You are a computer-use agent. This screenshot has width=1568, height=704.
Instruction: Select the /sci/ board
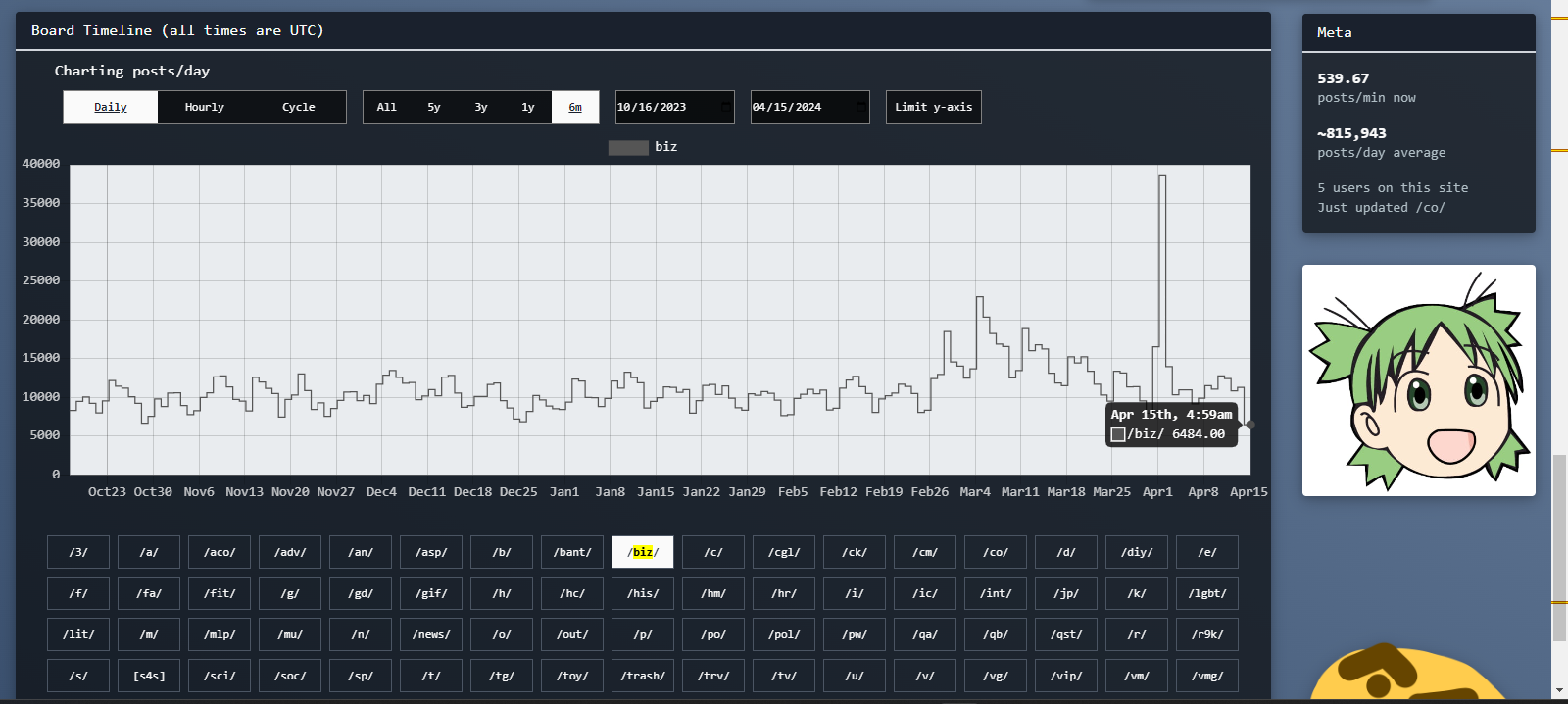220,676
